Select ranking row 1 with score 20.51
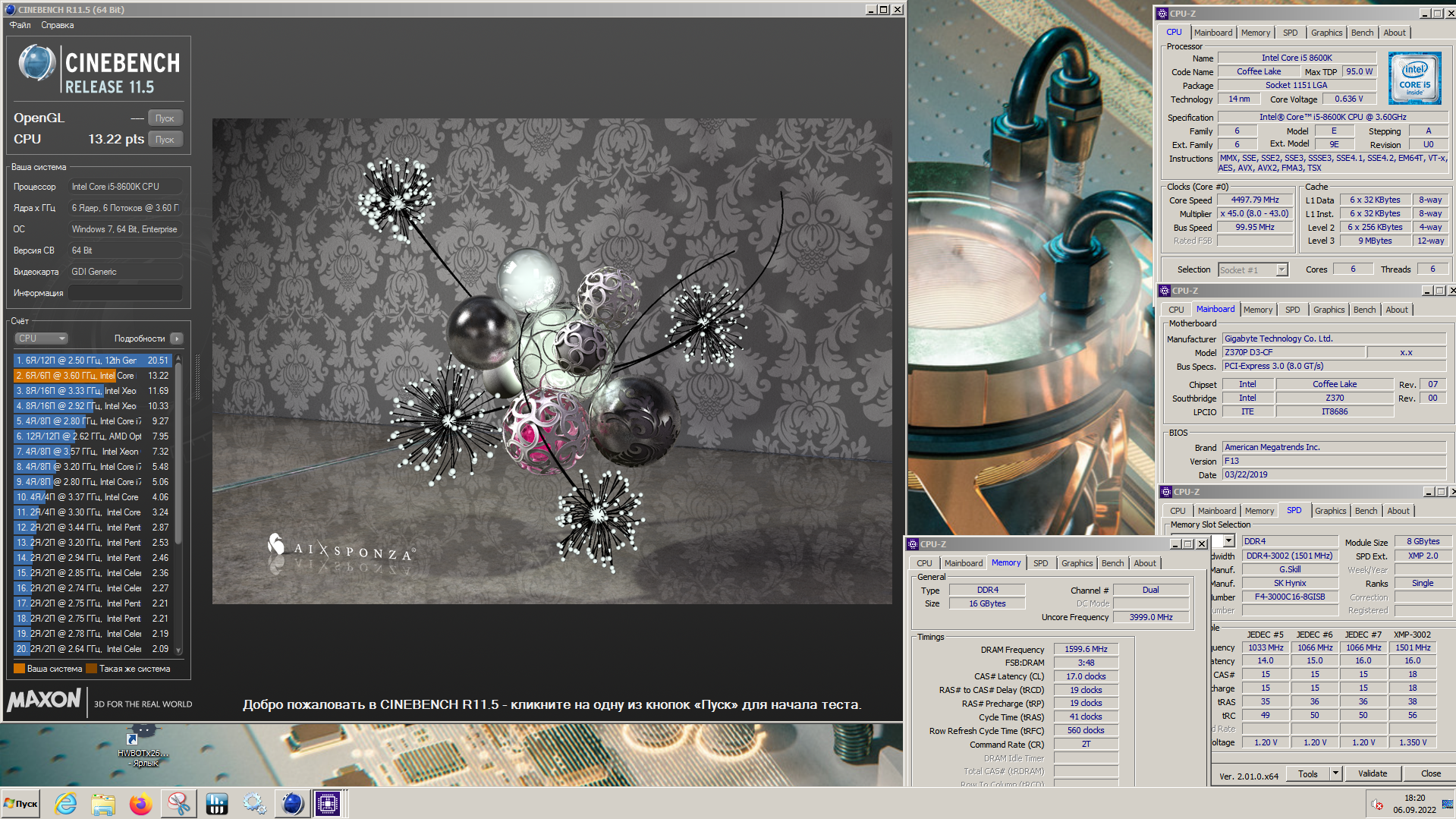Image resolution: width=1456 pixels, height=819 pixels. [93, 361]
